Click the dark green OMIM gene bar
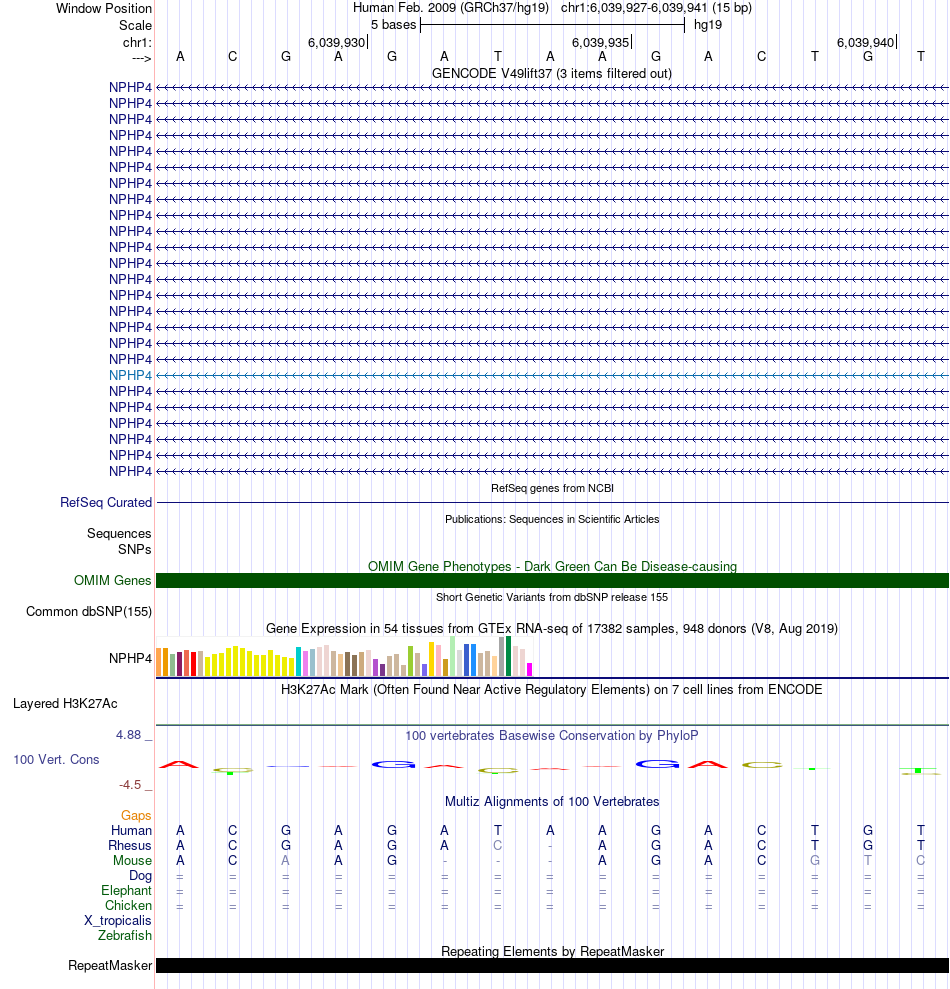This screenshot has width=950, height=989. coord(552,580)
